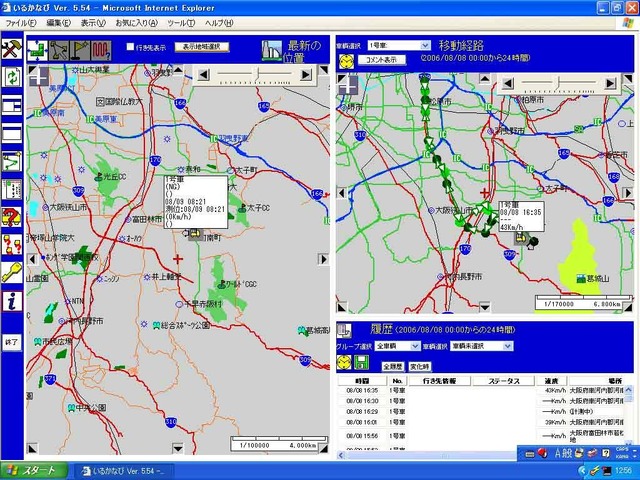
Task: Open the グループ選択 dropdown showing 全車輌
Action: [398, 346]
